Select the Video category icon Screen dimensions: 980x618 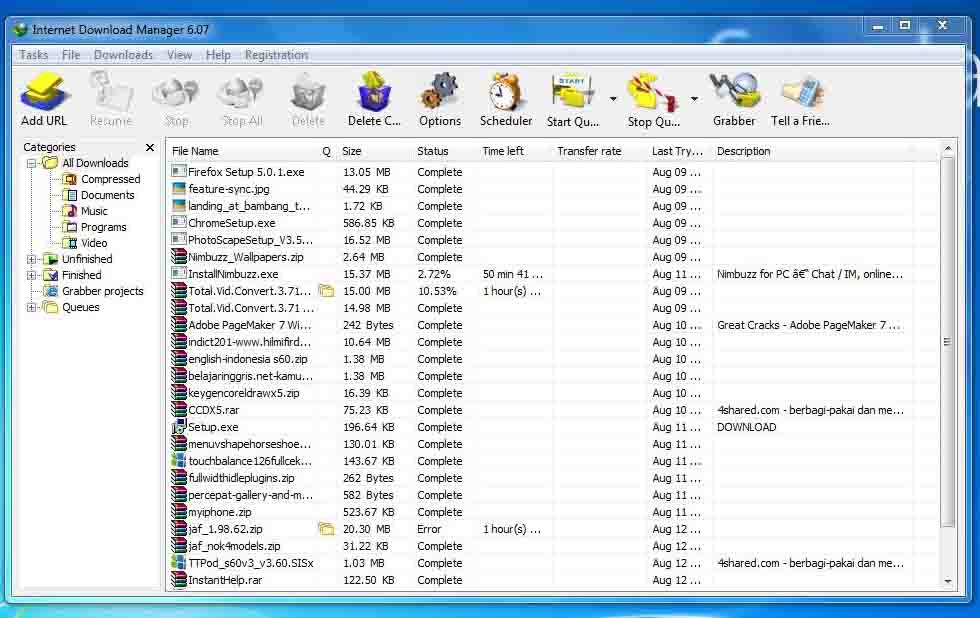pos(71,243)
